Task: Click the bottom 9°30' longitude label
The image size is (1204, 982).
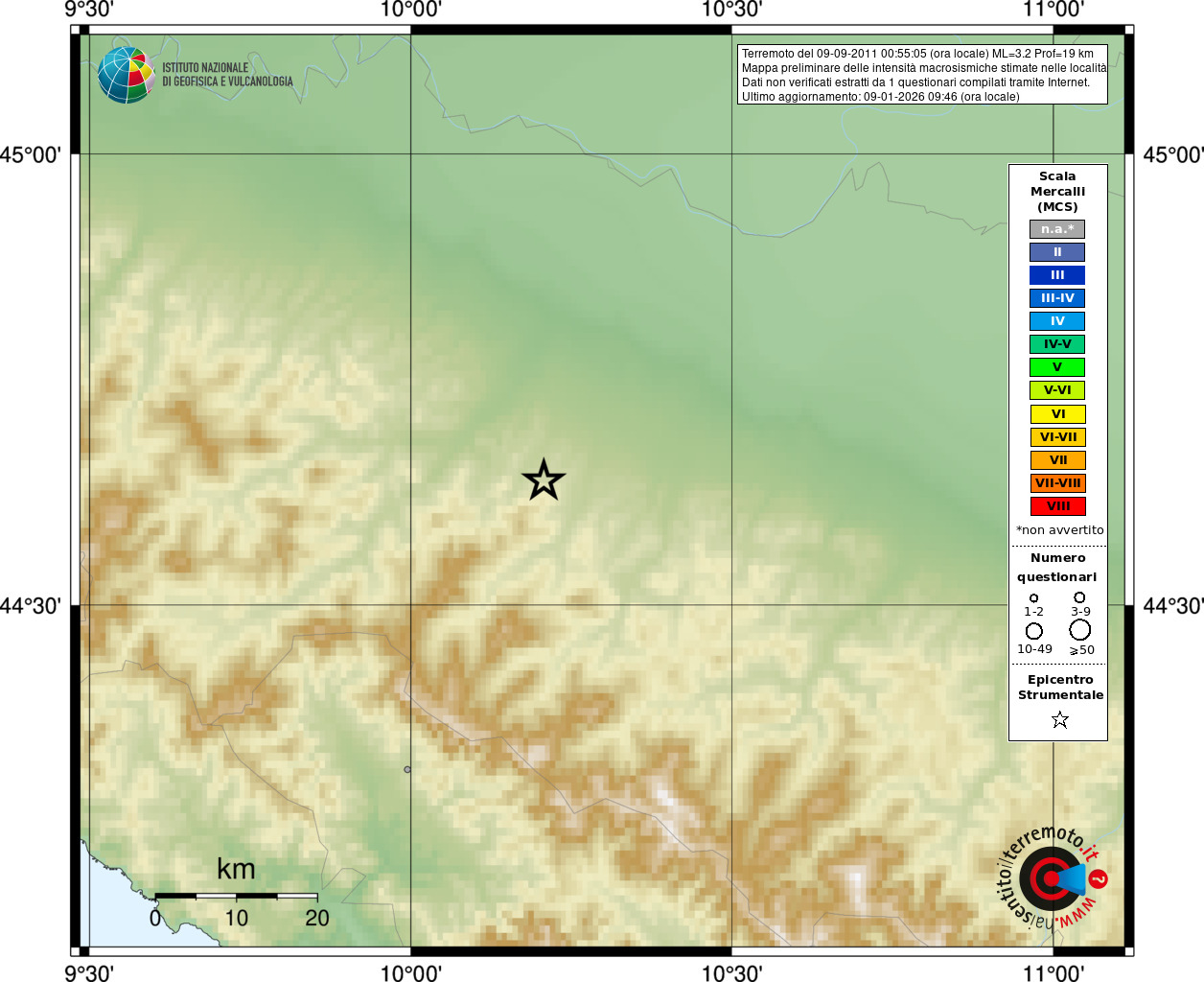Action: pos(89,972)
